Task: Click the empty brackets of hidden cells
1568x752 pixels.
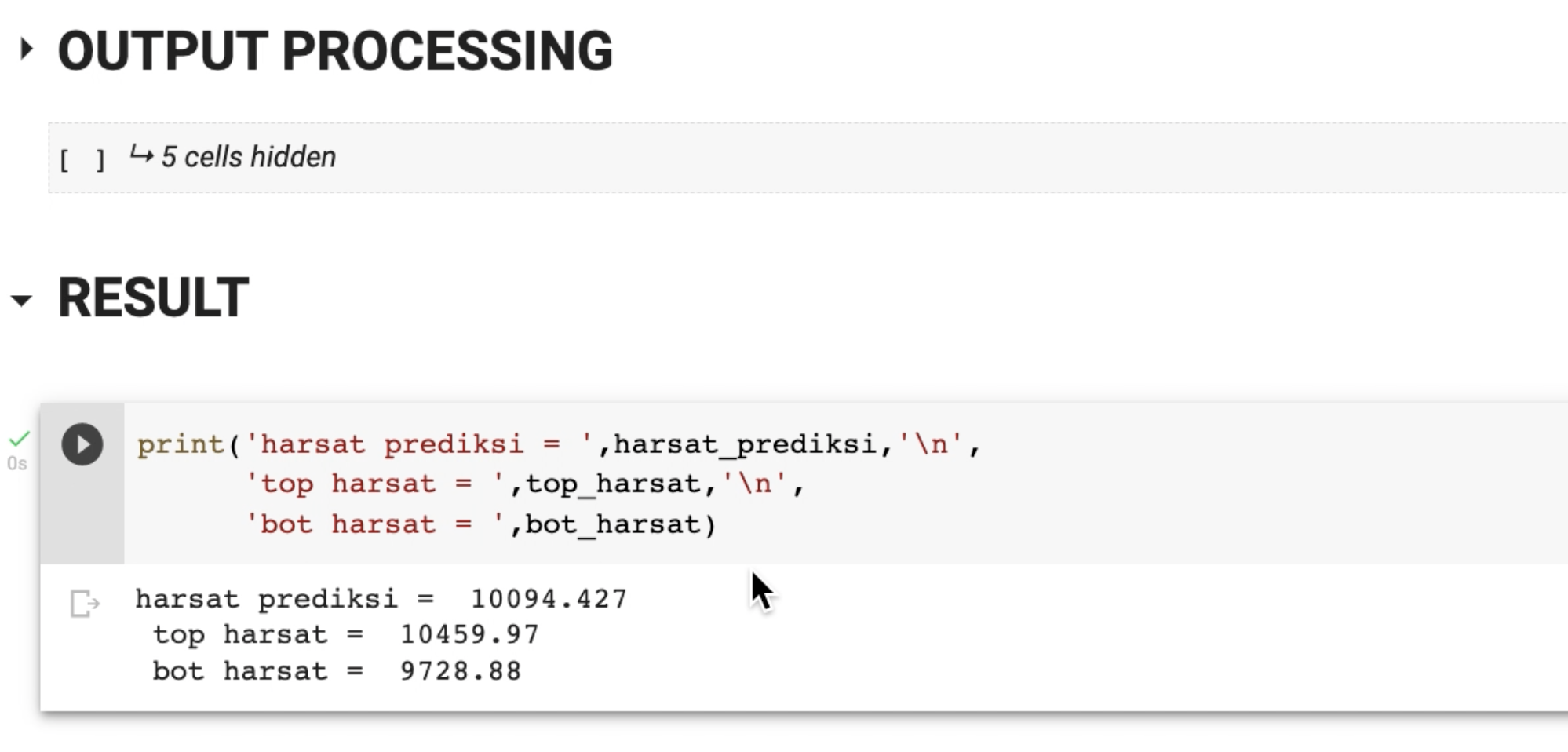Action: [x=82, y=160]
